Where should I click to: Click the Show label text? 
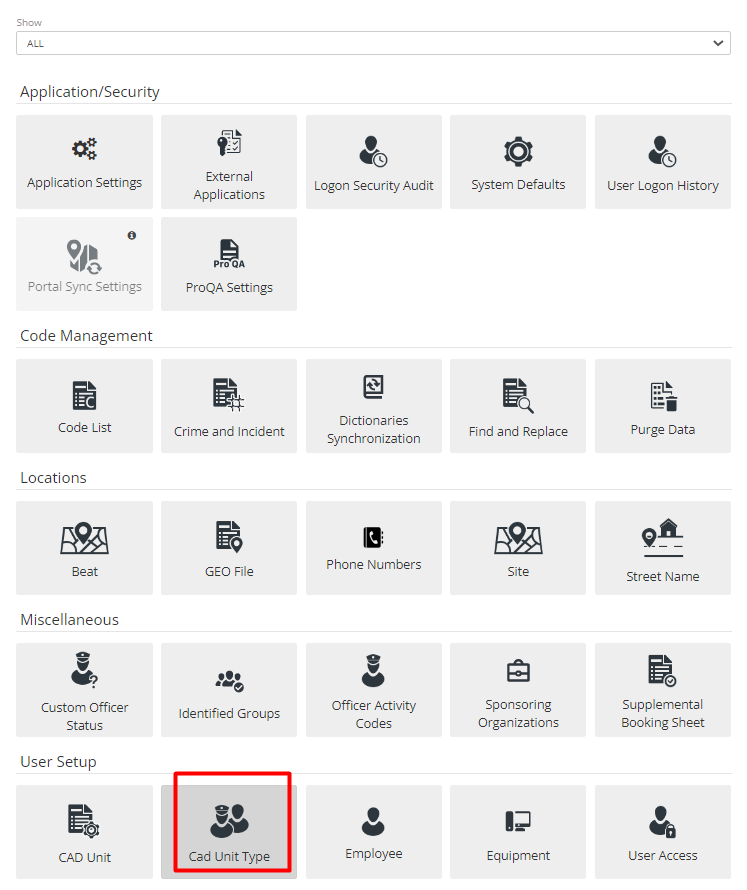[x=29, y=23]
